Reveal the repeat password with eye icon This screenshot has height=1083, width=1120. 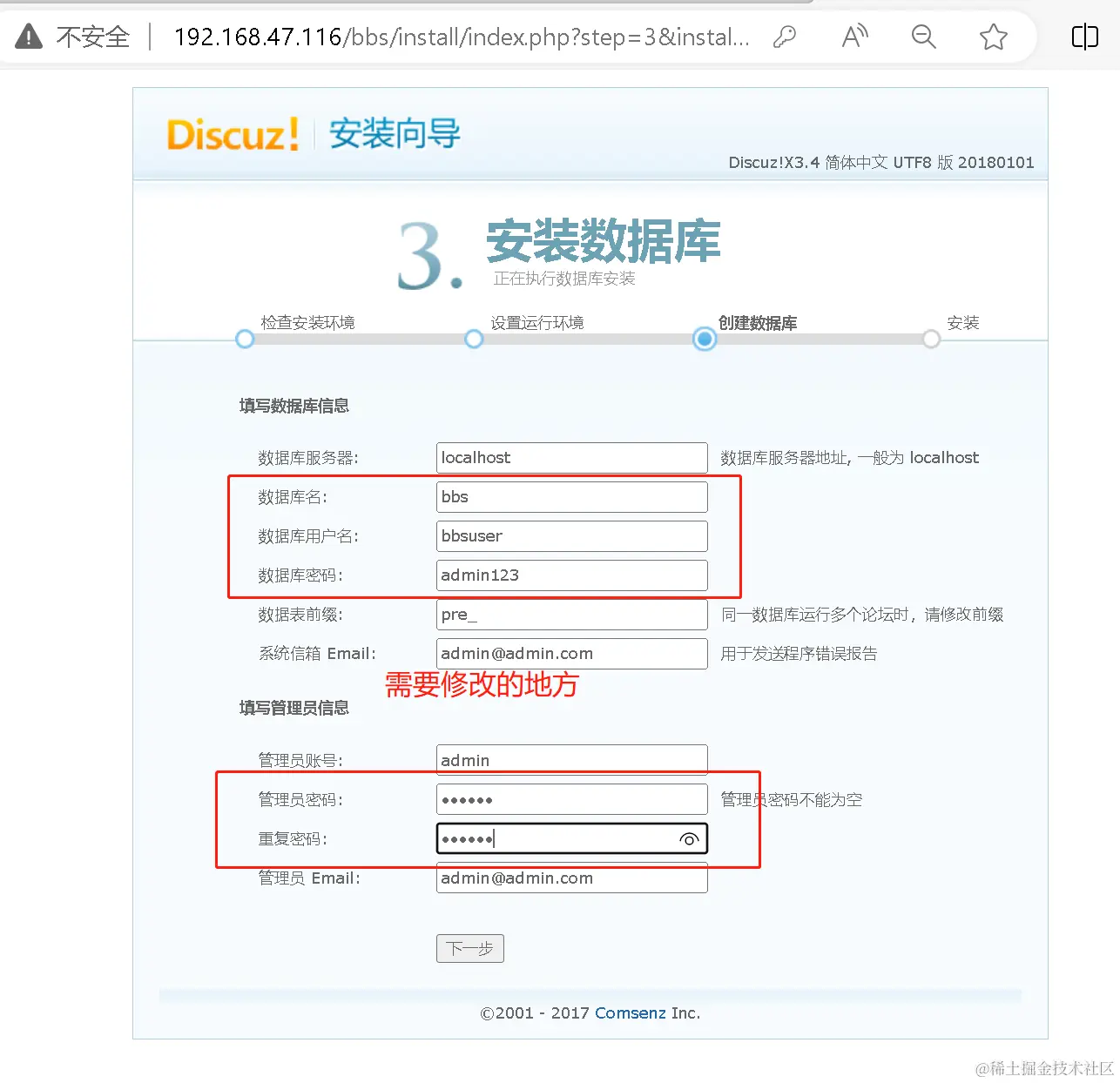click(689, 839)
